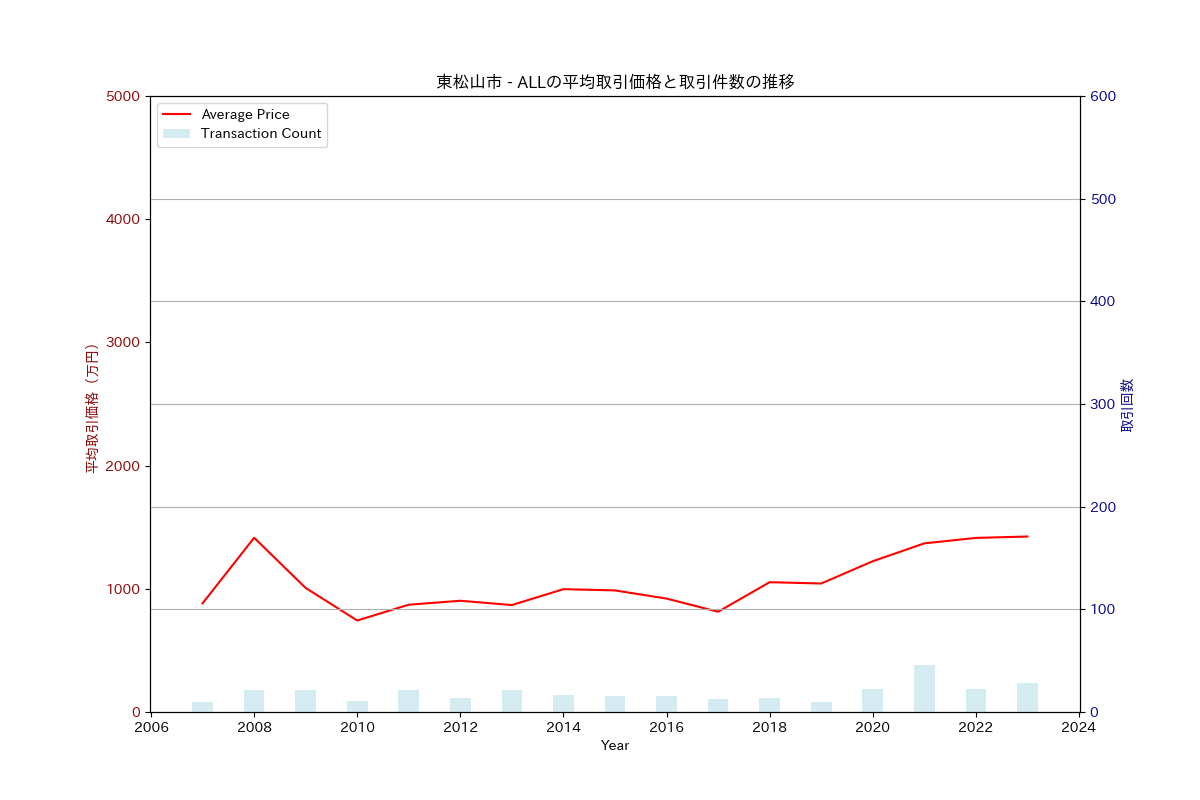Click the 3000 tick on left axis
The image size is (1200, 800).
click(124, 343)
